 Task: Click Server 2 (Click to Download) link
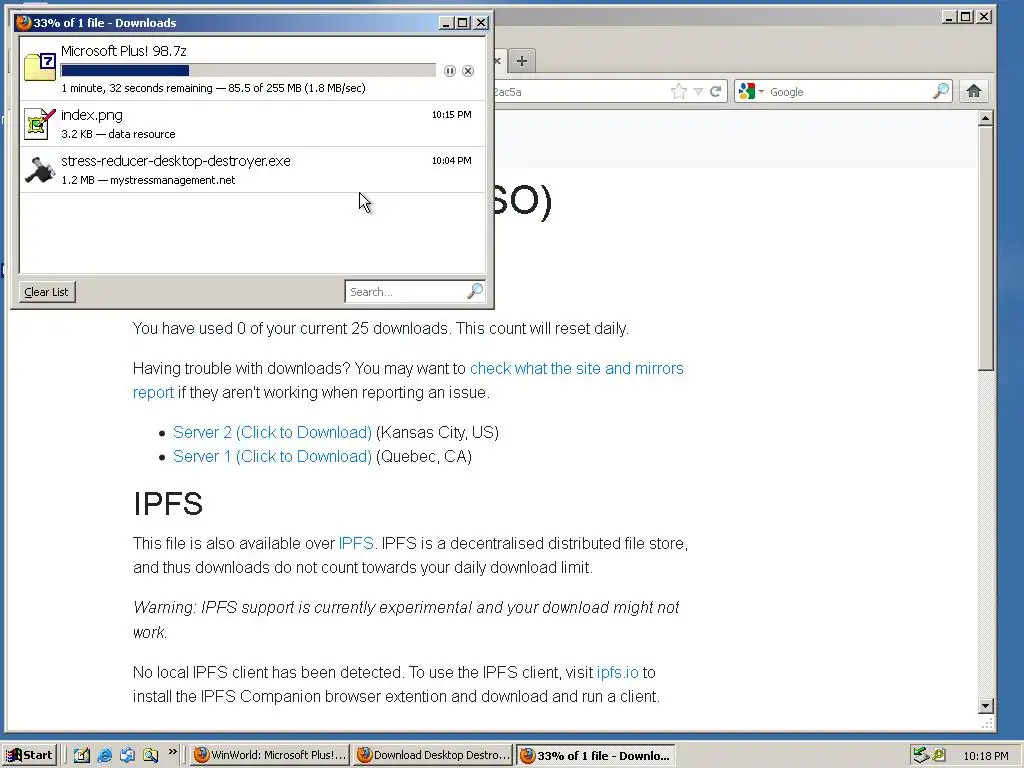(x=272, y=432)
